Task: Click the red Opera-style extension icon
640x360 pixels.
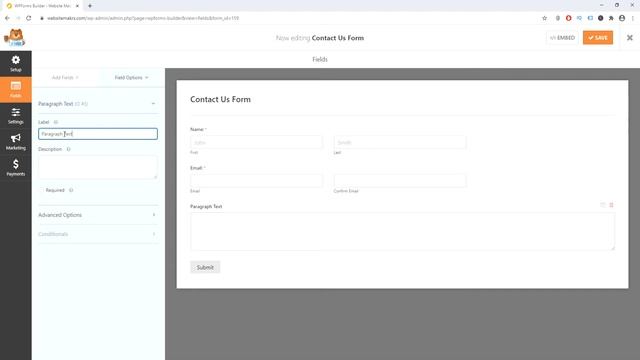Action: point(569,18)
